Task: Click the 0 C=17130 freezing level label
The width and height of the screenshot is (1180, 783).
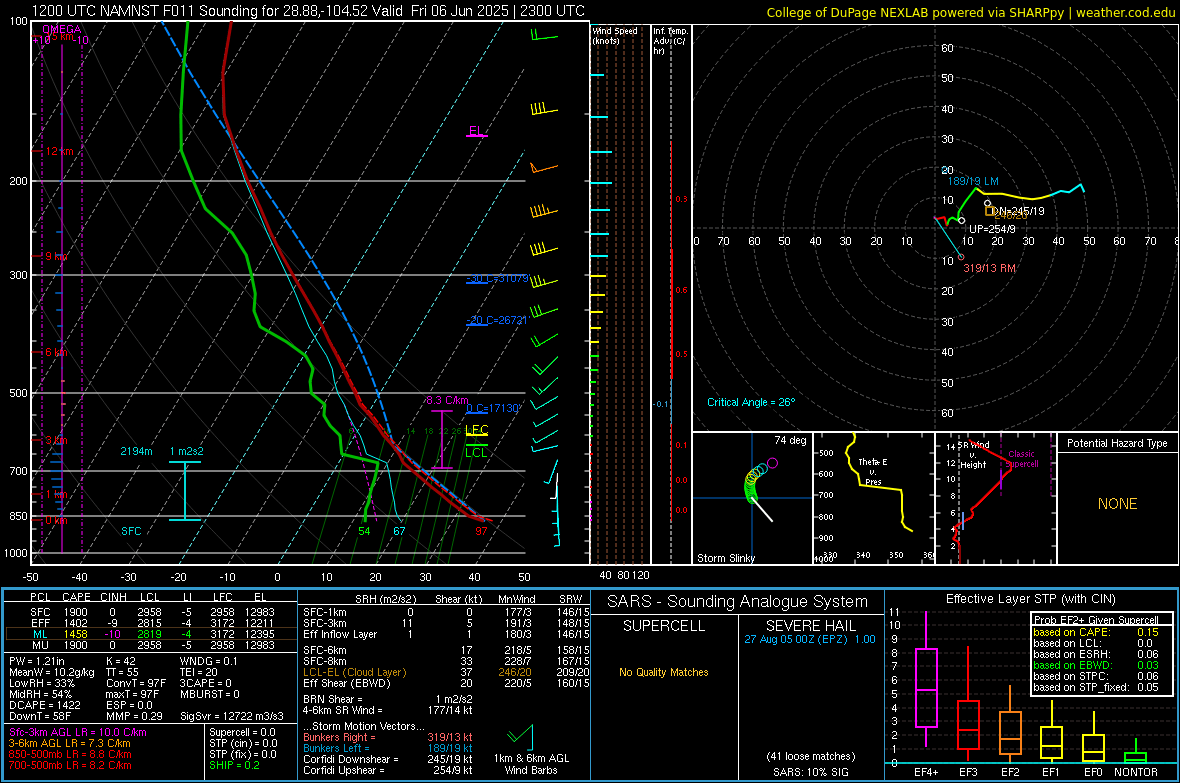Action: (493, 408)
